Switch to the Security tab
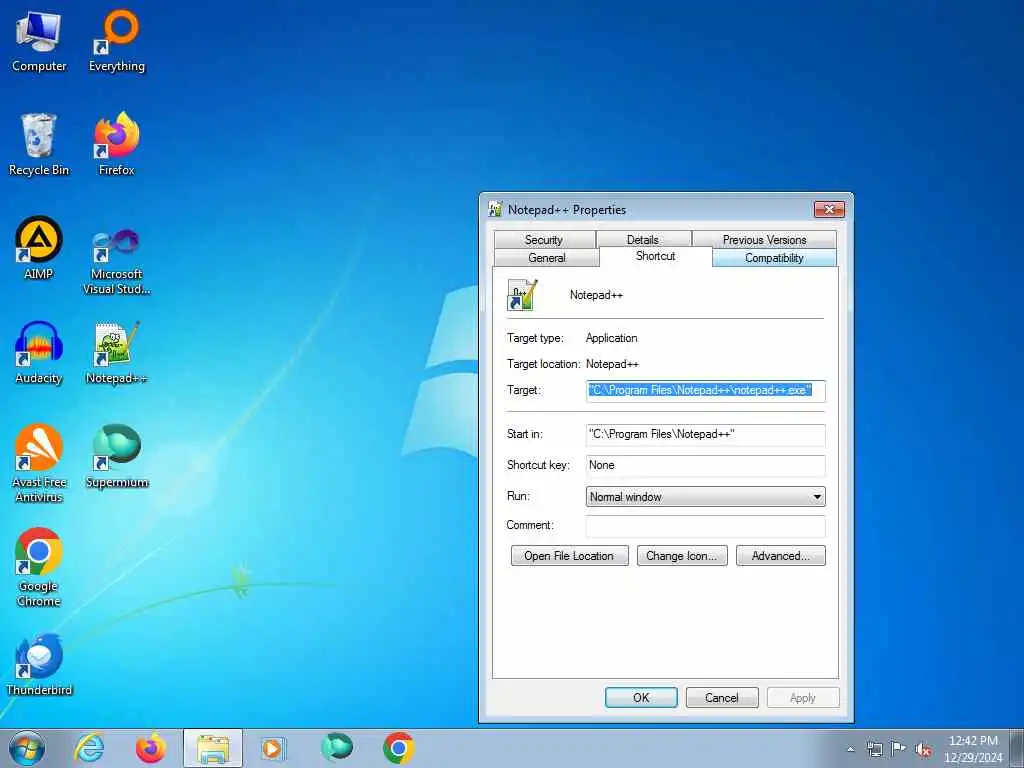Image resolution: width=1024 pixels, height=768 pixels. pyautogui.click(x=544, y=239)
